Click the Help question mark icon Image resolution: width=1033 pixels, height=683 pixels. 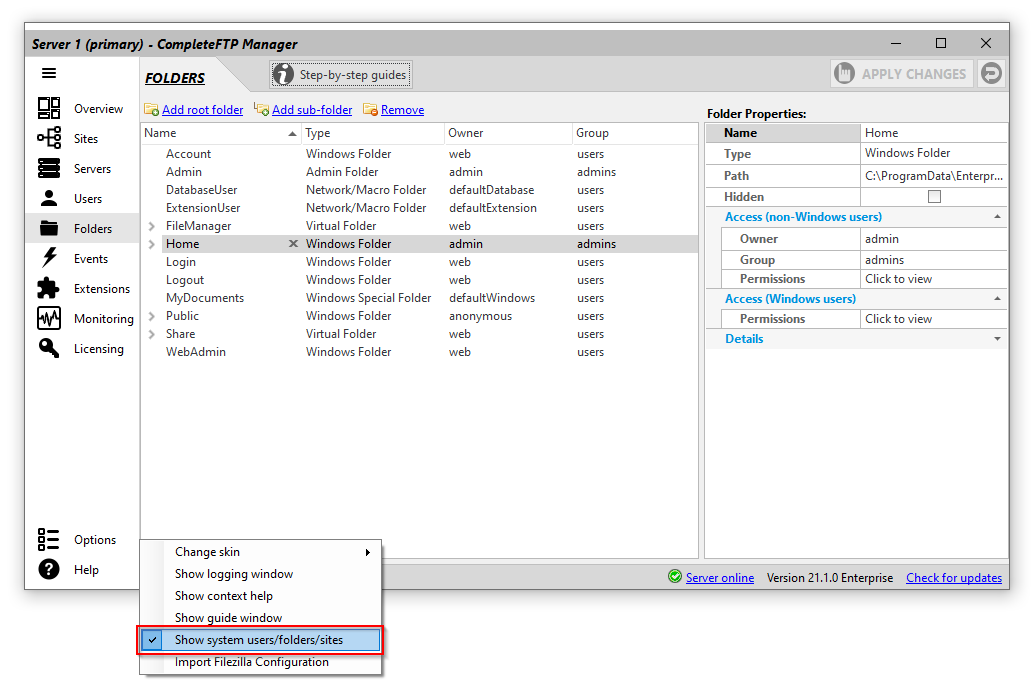tap(49, 569)
